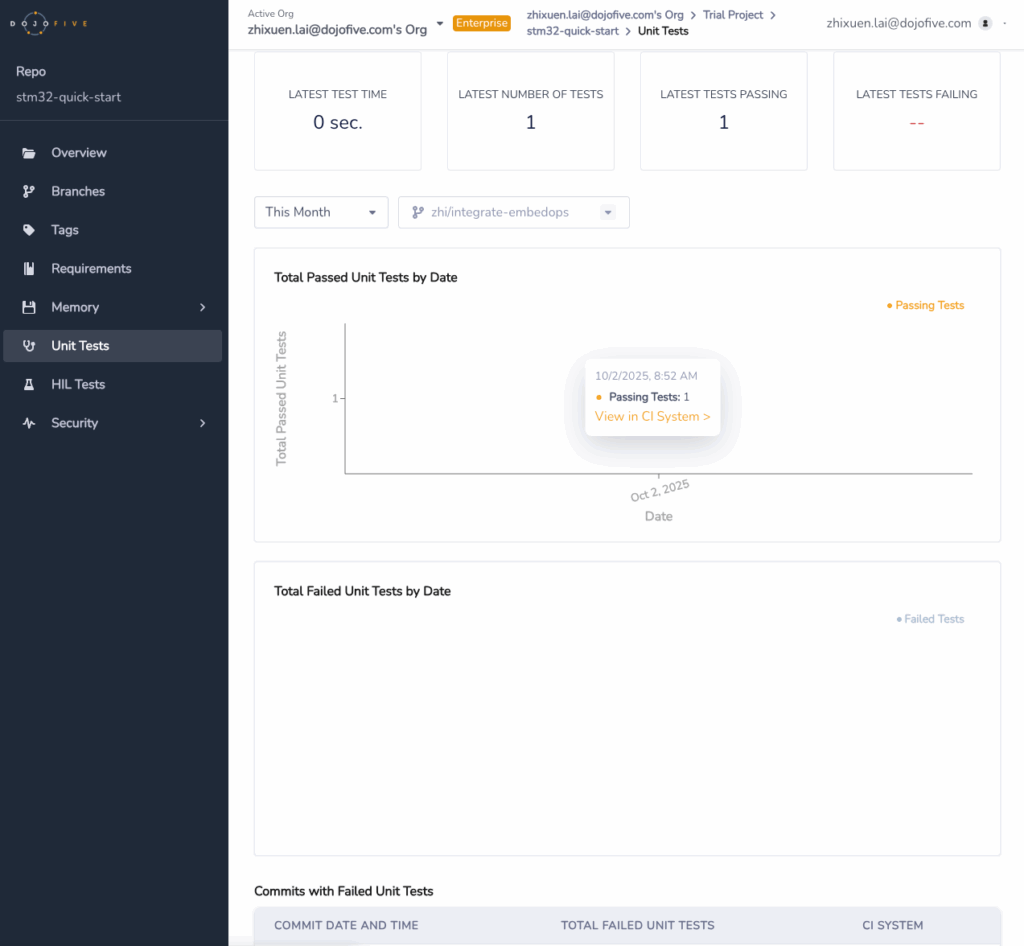Follow the View in CI System link

652,416
